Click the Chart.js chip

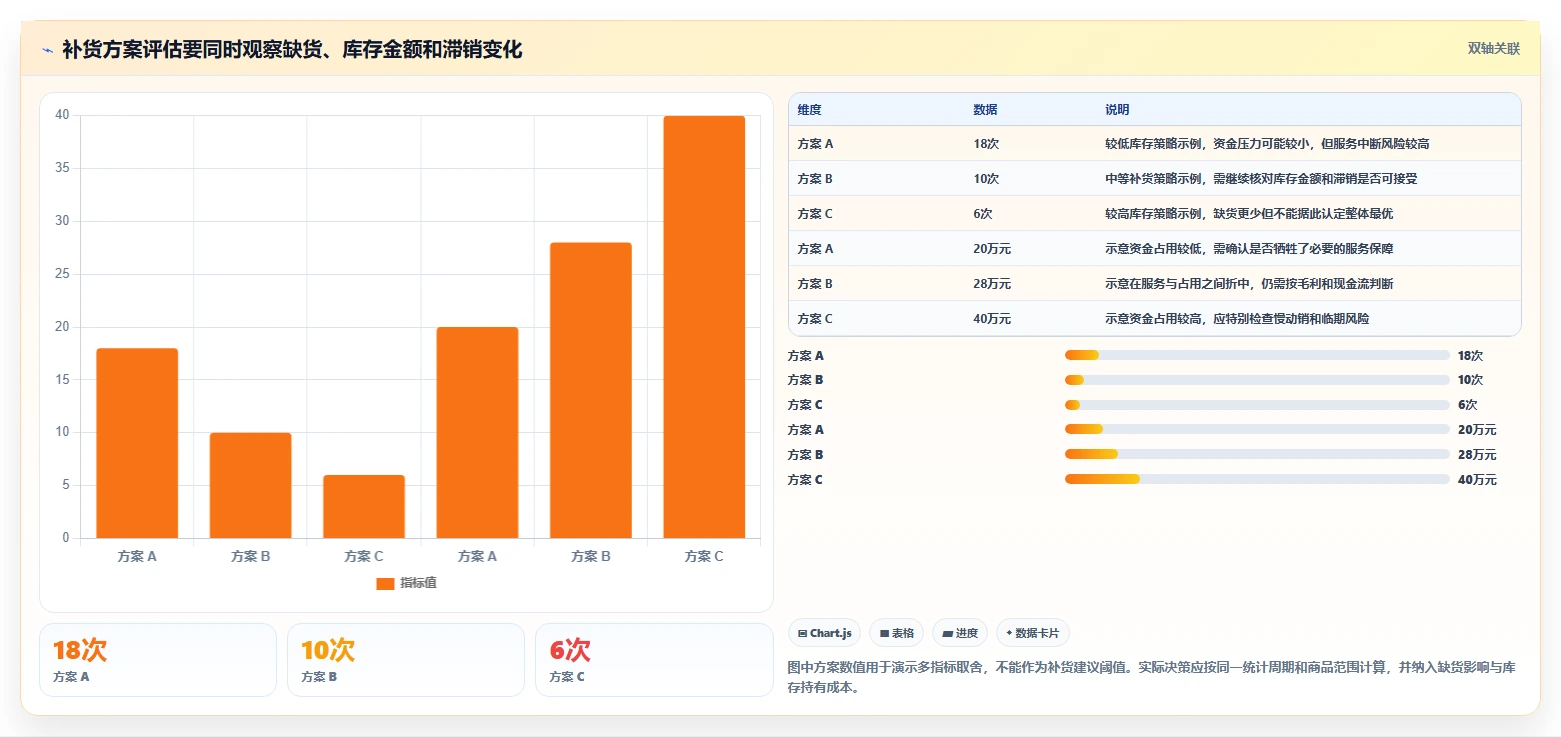click(825, 633)
